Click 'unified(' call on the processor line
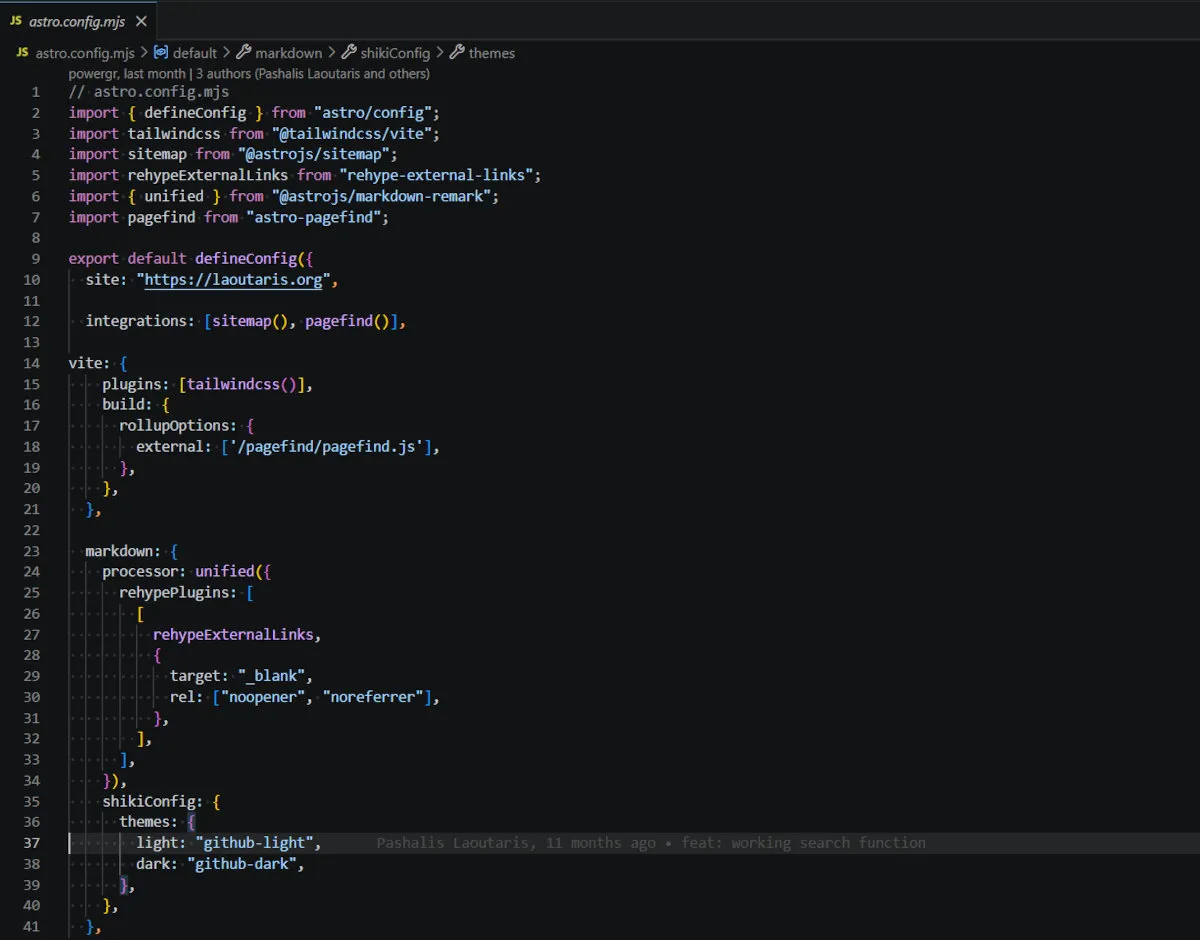Image resolution: width=1200 pixels, height=940 pixels. tap(229, 572)
